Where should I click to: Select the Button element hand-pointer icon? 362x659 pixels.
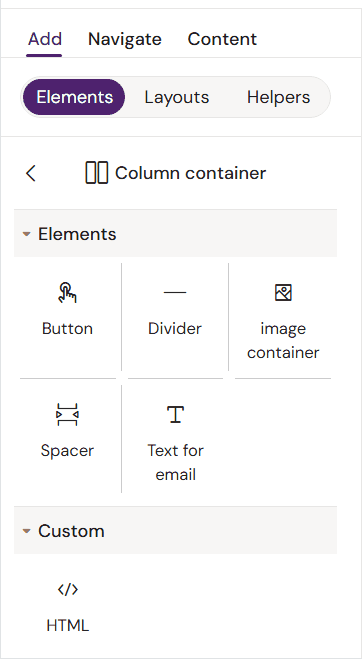(67, 293)
